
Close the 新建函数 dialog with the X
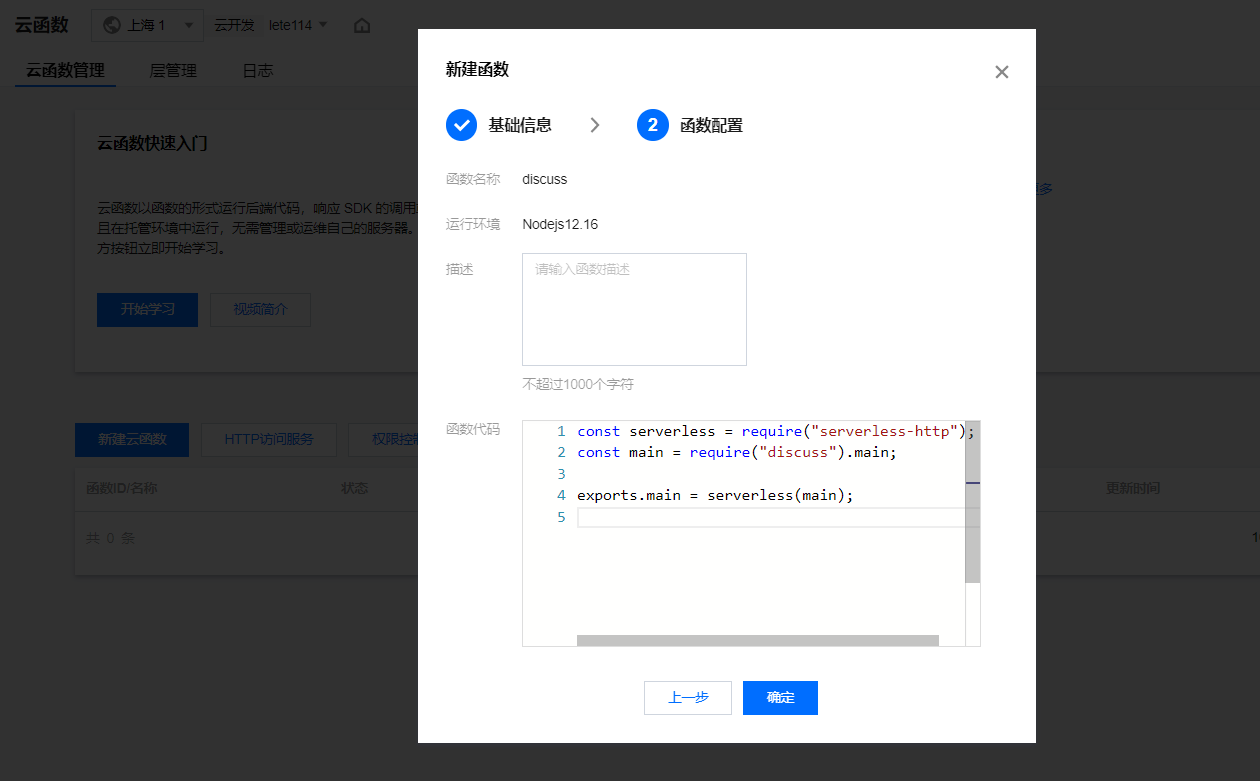tap(1001, 72)
